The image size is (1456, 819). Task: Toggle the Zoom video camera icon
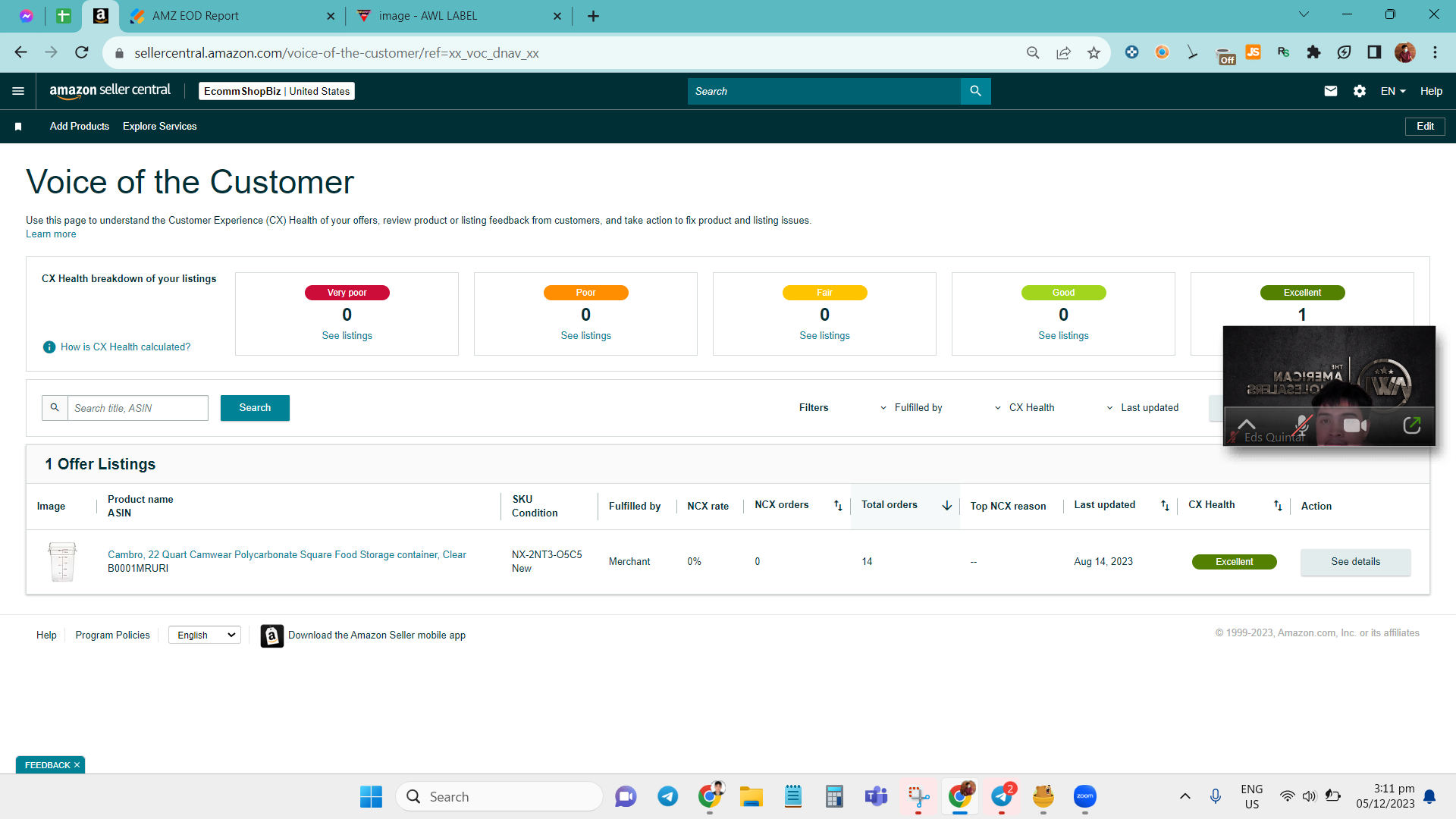pyautogui.click(x=1354, y=425)
